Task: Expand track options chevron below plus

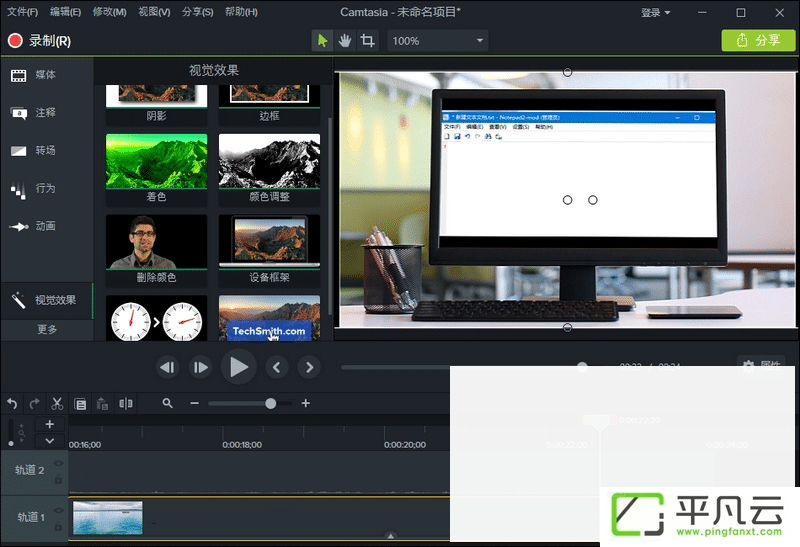Action: click(x=49, y=441)
